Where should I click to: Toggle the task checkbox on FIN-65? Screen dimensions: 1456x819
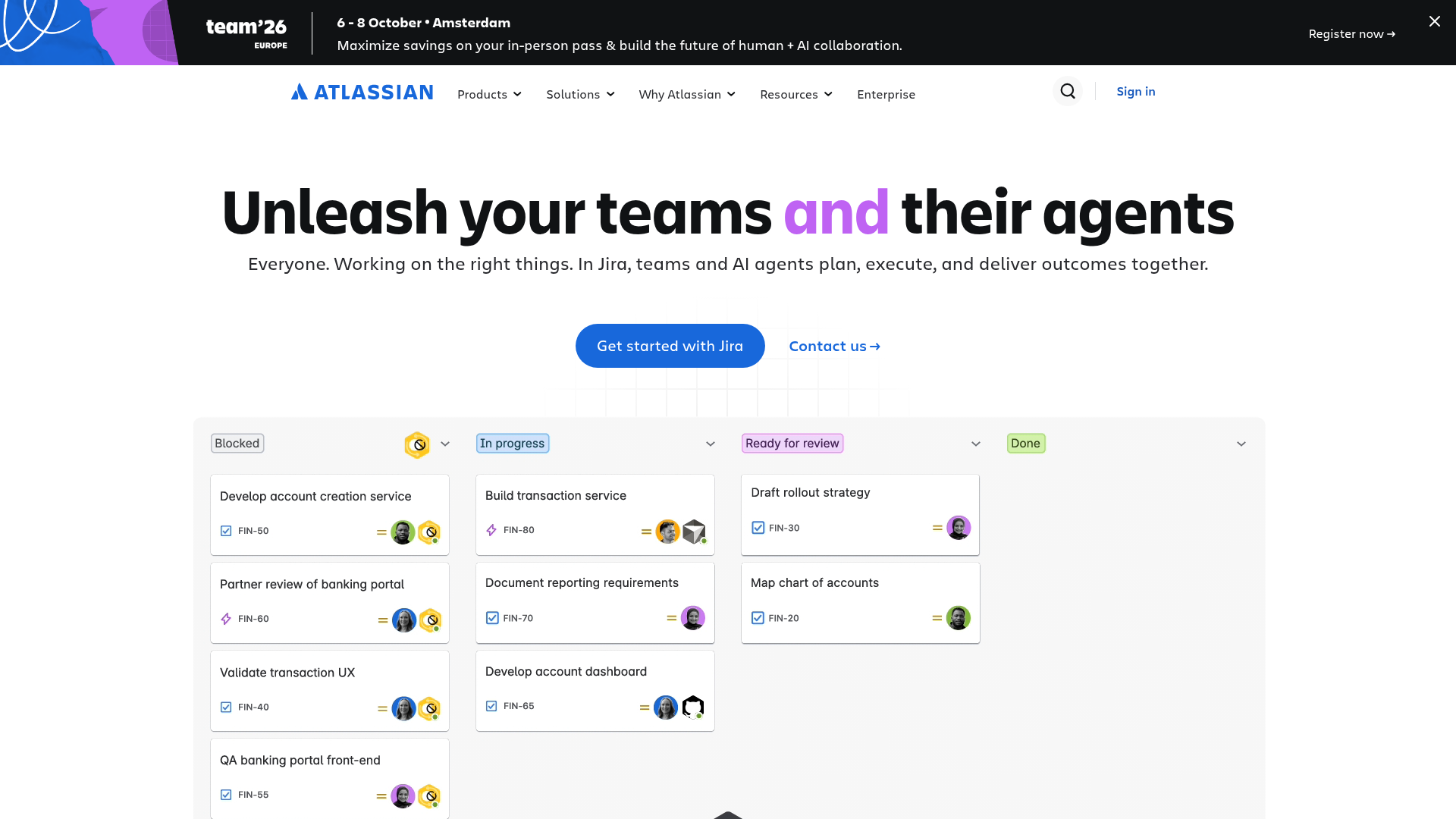(491, 706)
